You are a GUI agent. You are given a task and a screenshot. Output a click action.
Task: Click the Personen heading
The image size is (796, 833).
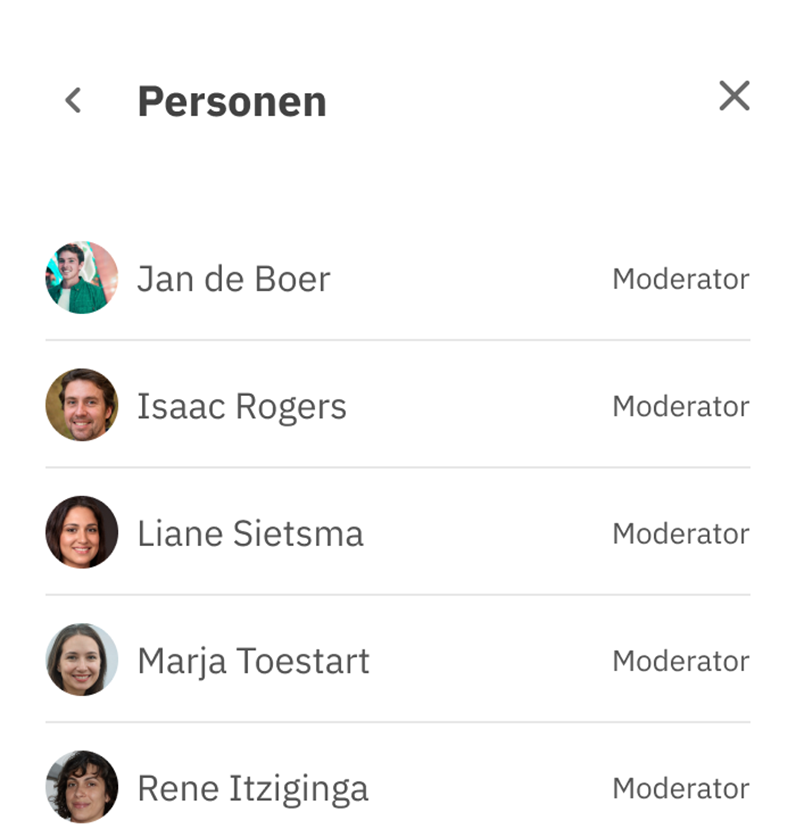point(232,101)
